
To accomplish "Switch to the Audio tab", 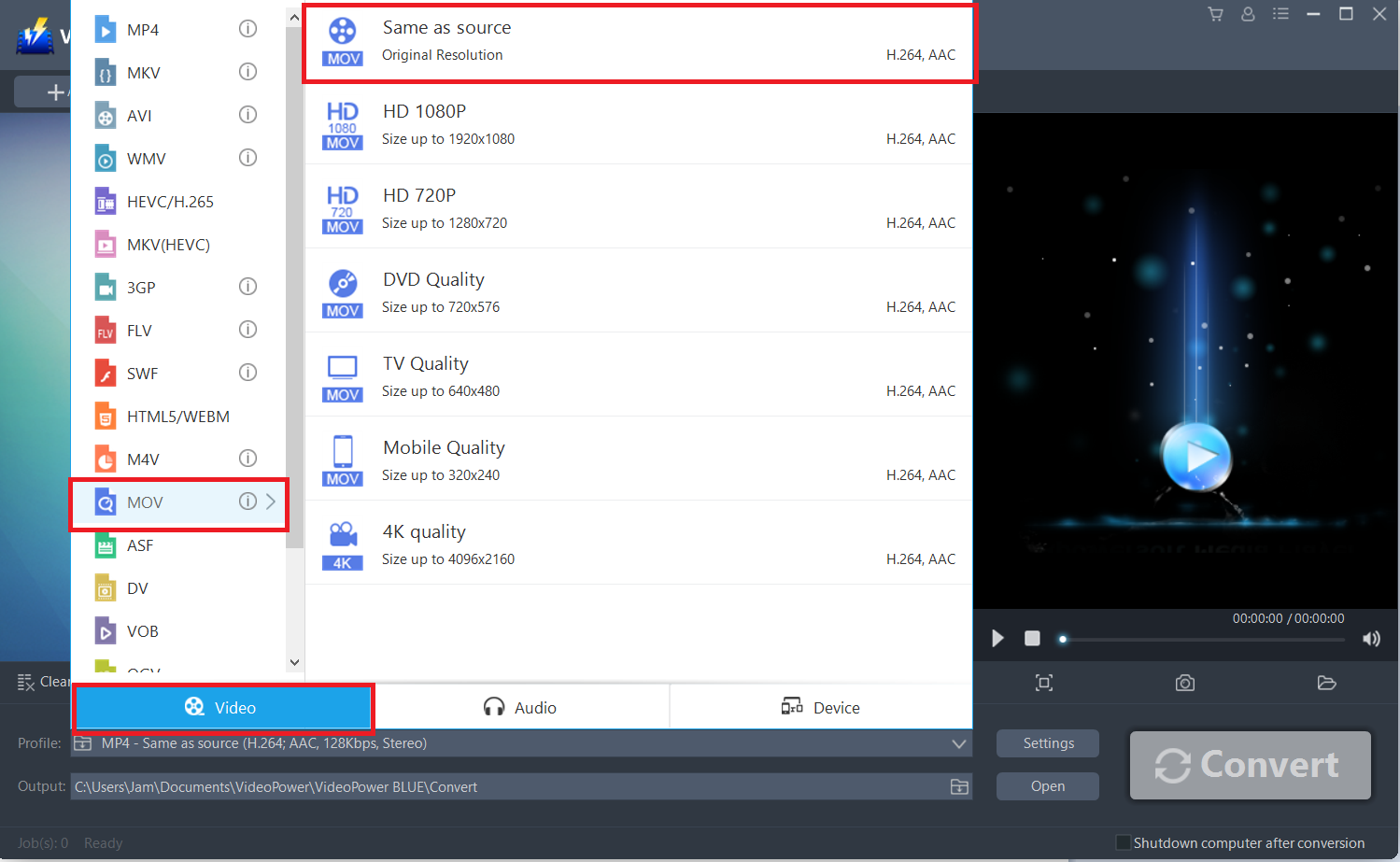I will [x=520, y=707].
